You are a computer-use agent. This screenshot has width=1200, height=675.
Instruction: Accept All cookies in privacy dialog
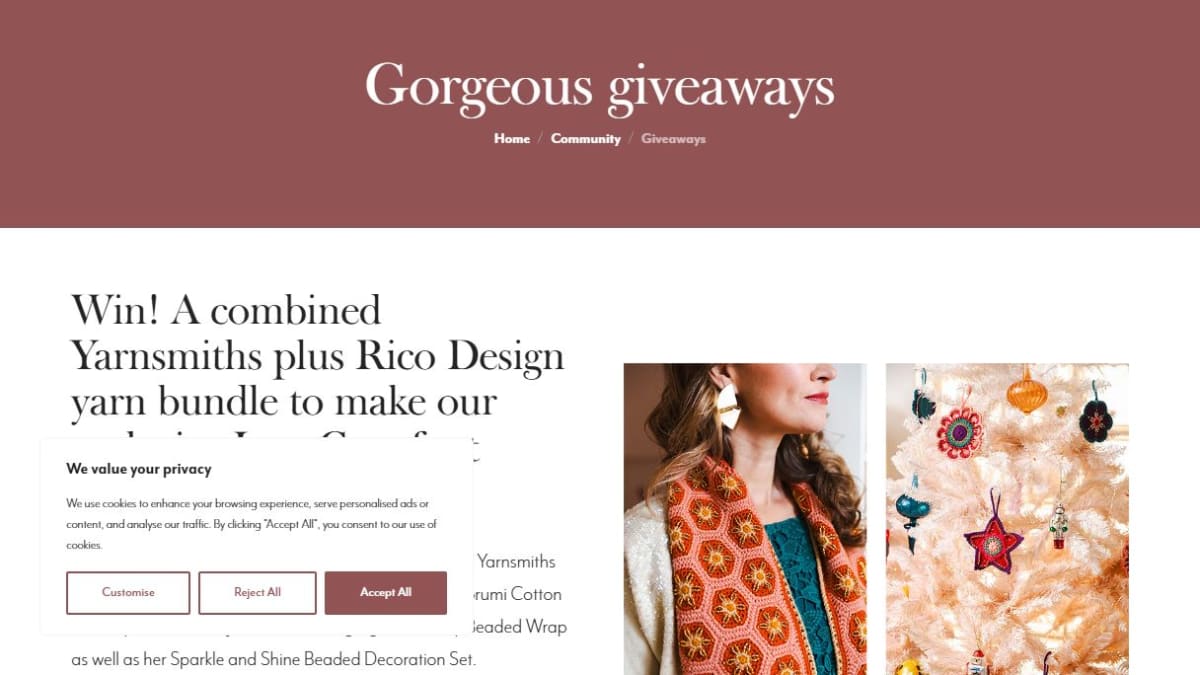click(x=385, y=593)
